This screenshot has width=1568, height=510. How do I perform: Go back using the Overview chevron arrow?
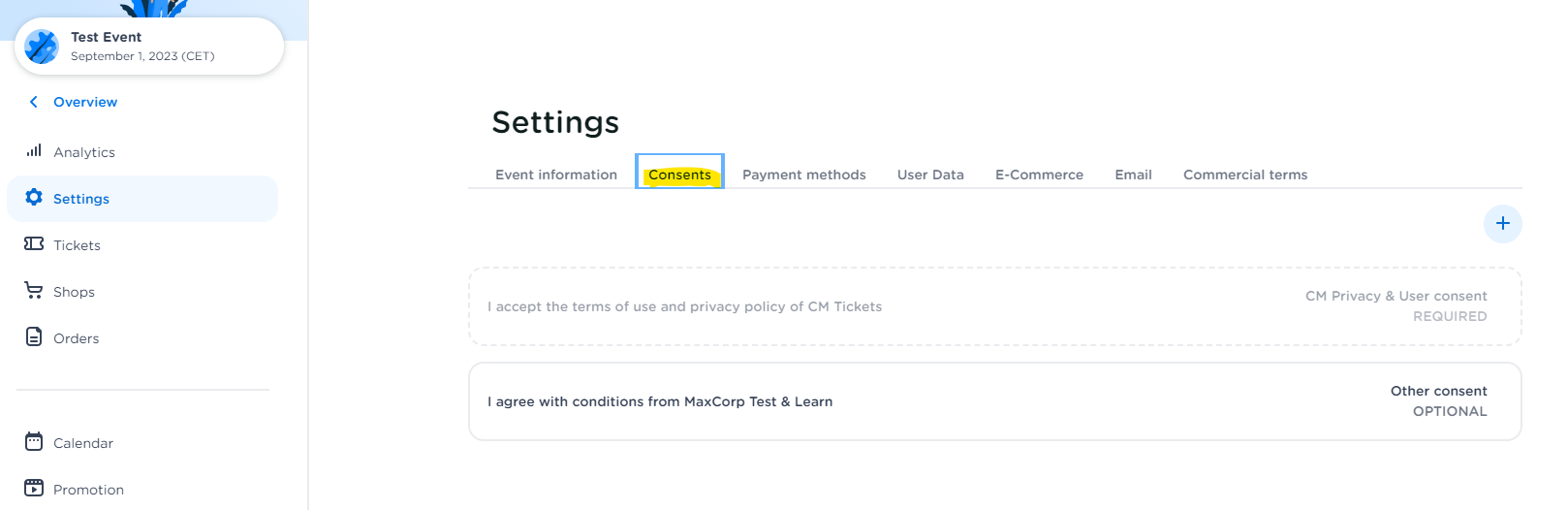[x=34, y=102]
